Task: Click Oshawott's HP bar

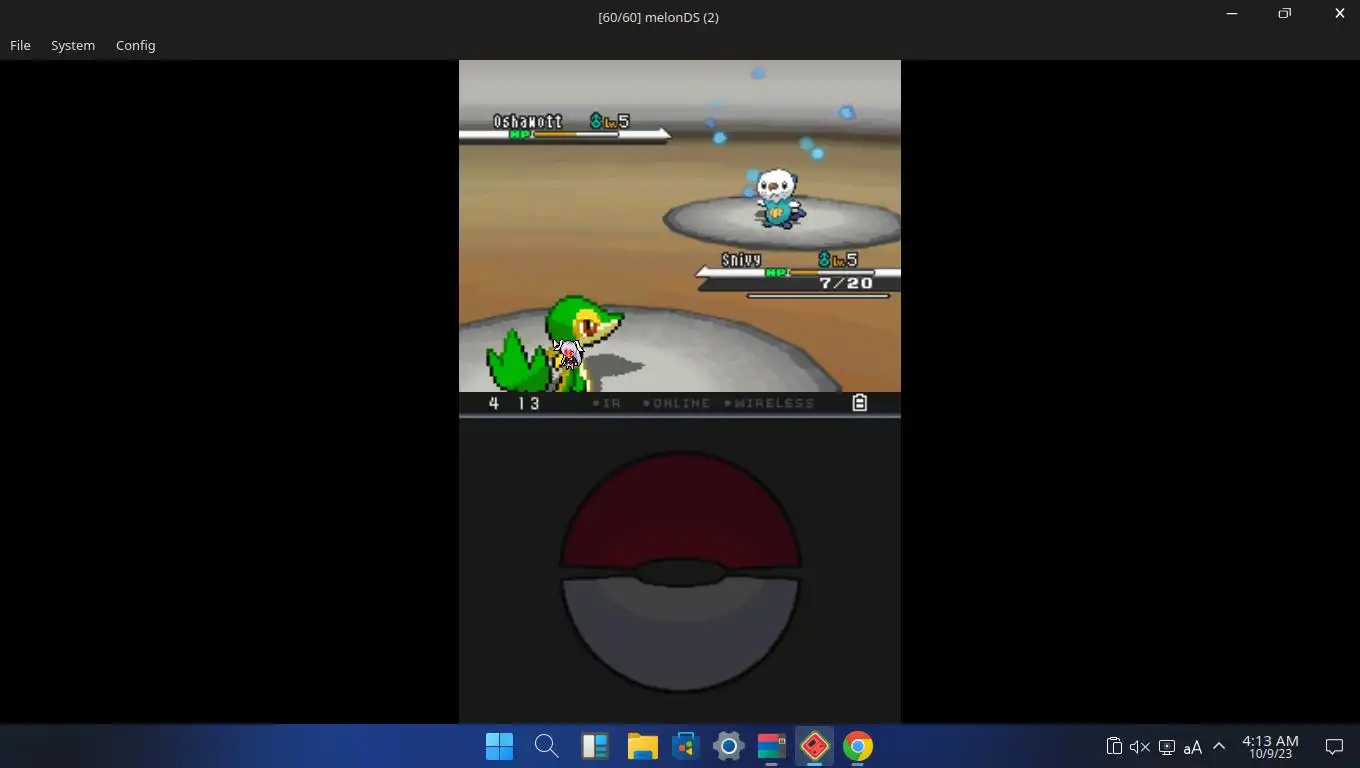Action: click(575, 134)
